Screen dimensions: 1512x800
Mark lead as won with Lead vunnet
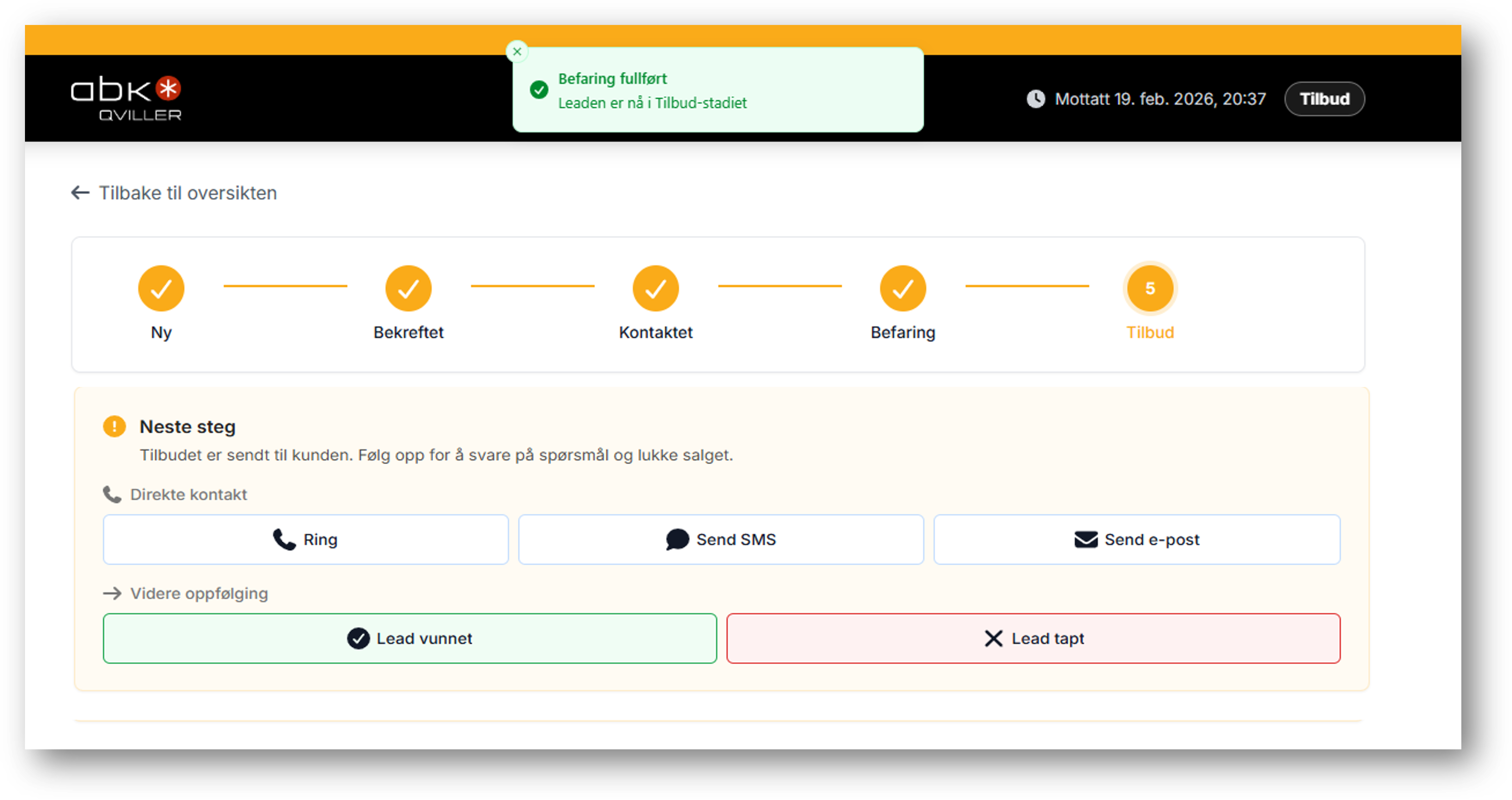click(410, 638)
